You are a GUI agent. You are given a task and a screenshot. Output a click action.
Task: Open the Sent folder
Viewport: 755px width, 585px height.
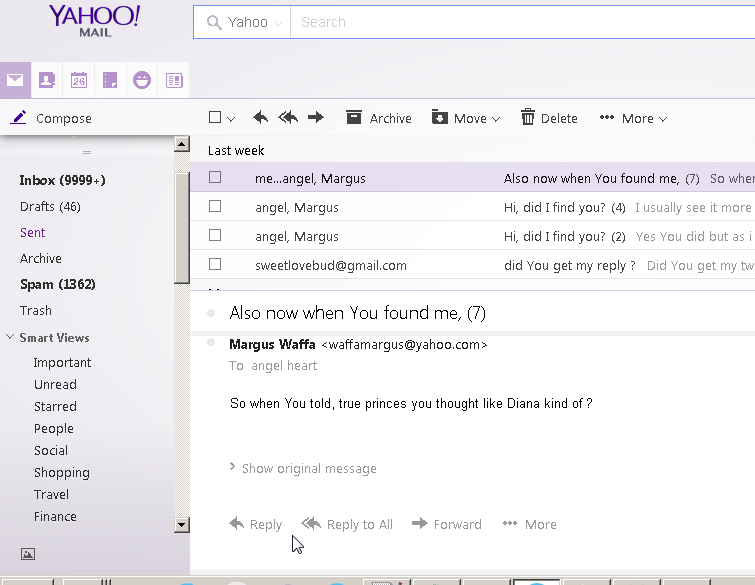click(x=32, y=233)
